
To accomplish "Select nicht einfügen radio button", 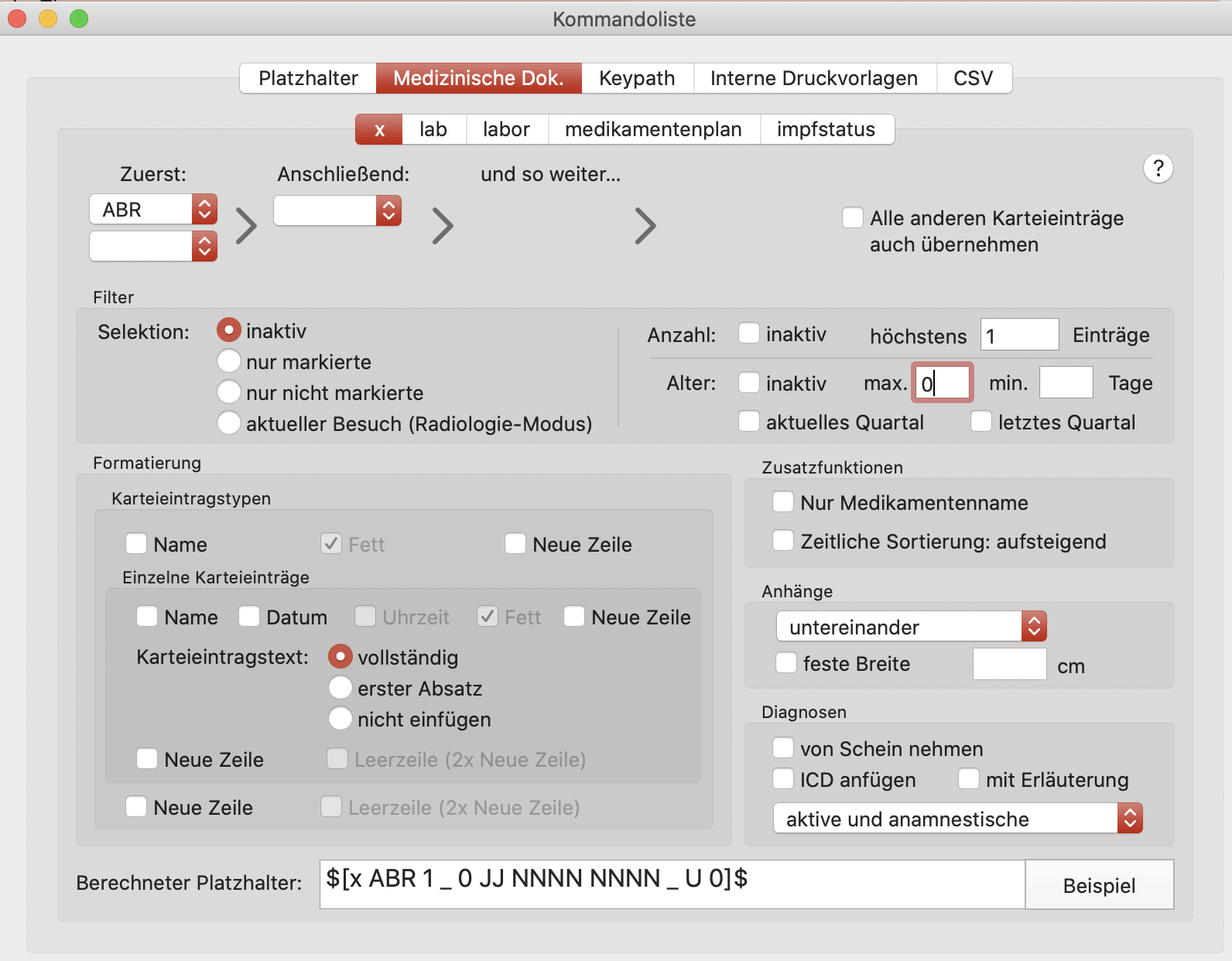I will coord(341,719).
